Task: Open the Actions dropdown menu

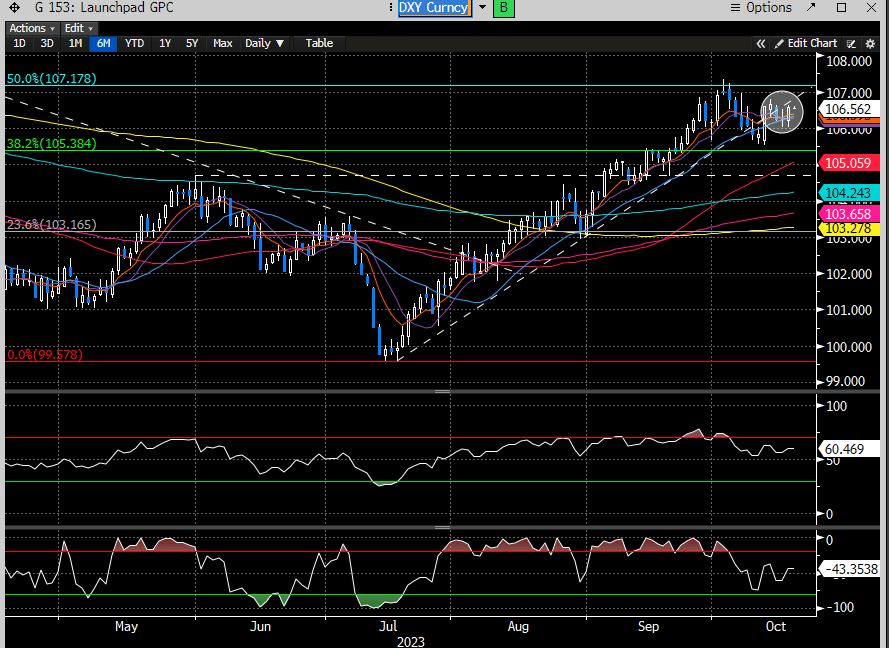Action: click(x=30, y=28)
